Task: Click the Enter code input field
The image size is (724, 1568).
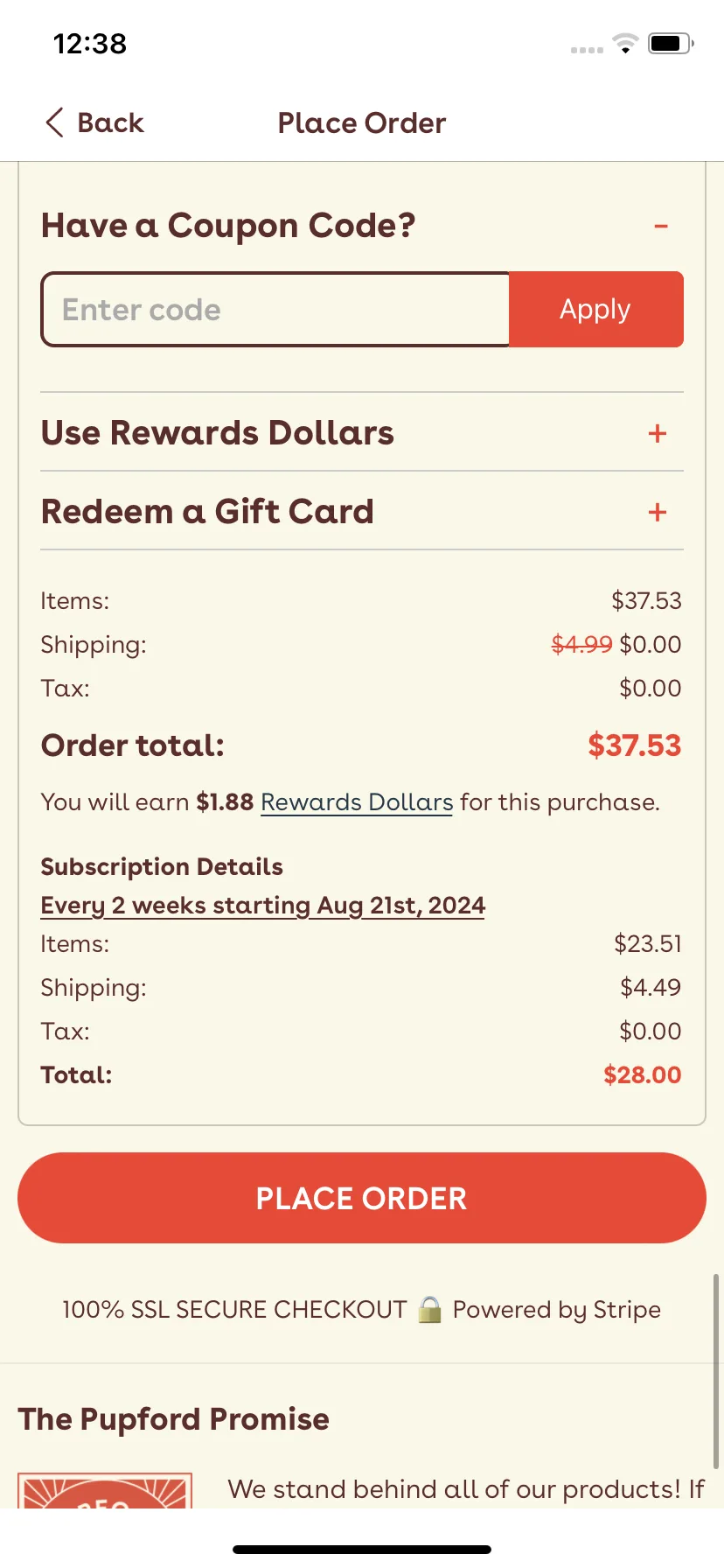Action: point(275,309)
